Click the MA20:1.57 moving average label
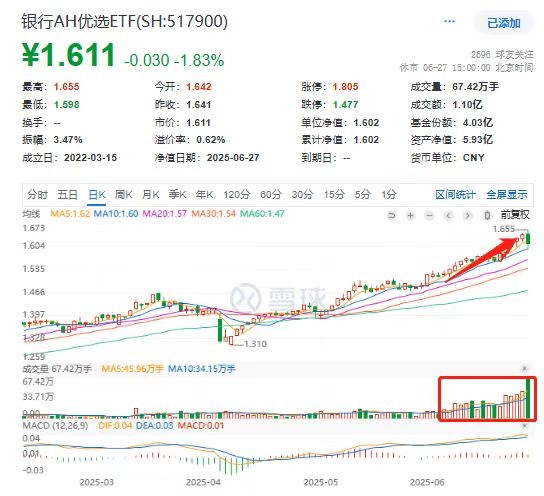This screenshot has height=496, width=544. (x=165, y=214)
